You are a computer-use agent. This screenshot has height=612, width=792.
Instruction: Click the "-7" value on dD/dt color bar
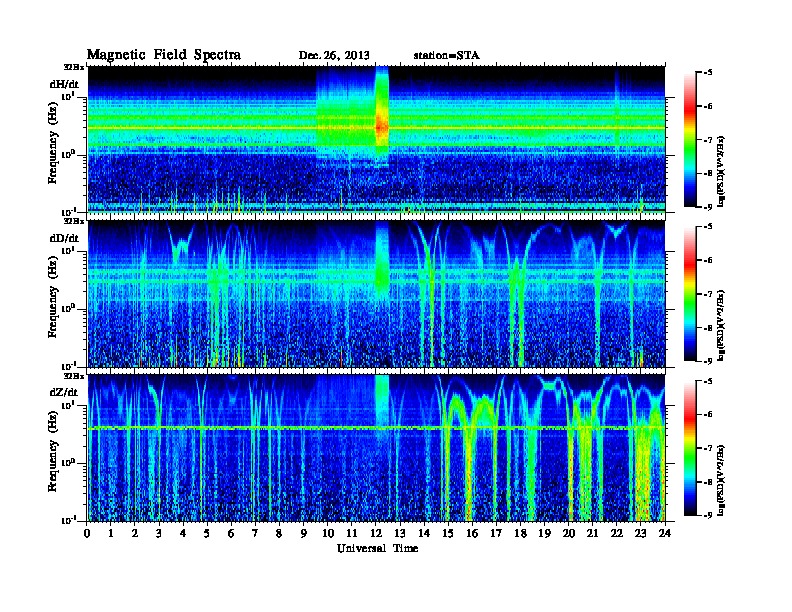708,294
